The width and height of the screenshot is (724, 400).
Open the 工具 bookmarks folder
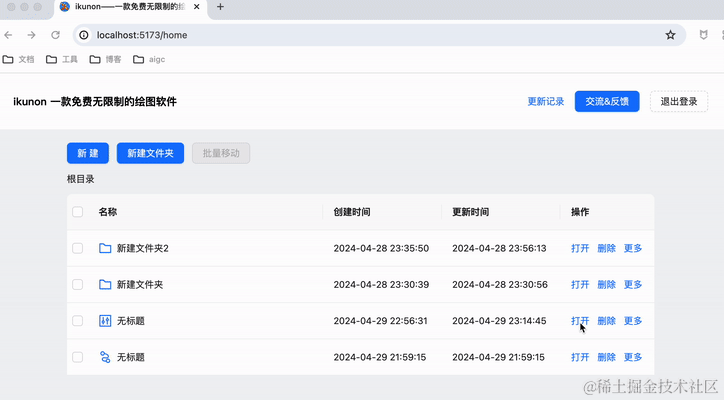click(x=62, y=59)
